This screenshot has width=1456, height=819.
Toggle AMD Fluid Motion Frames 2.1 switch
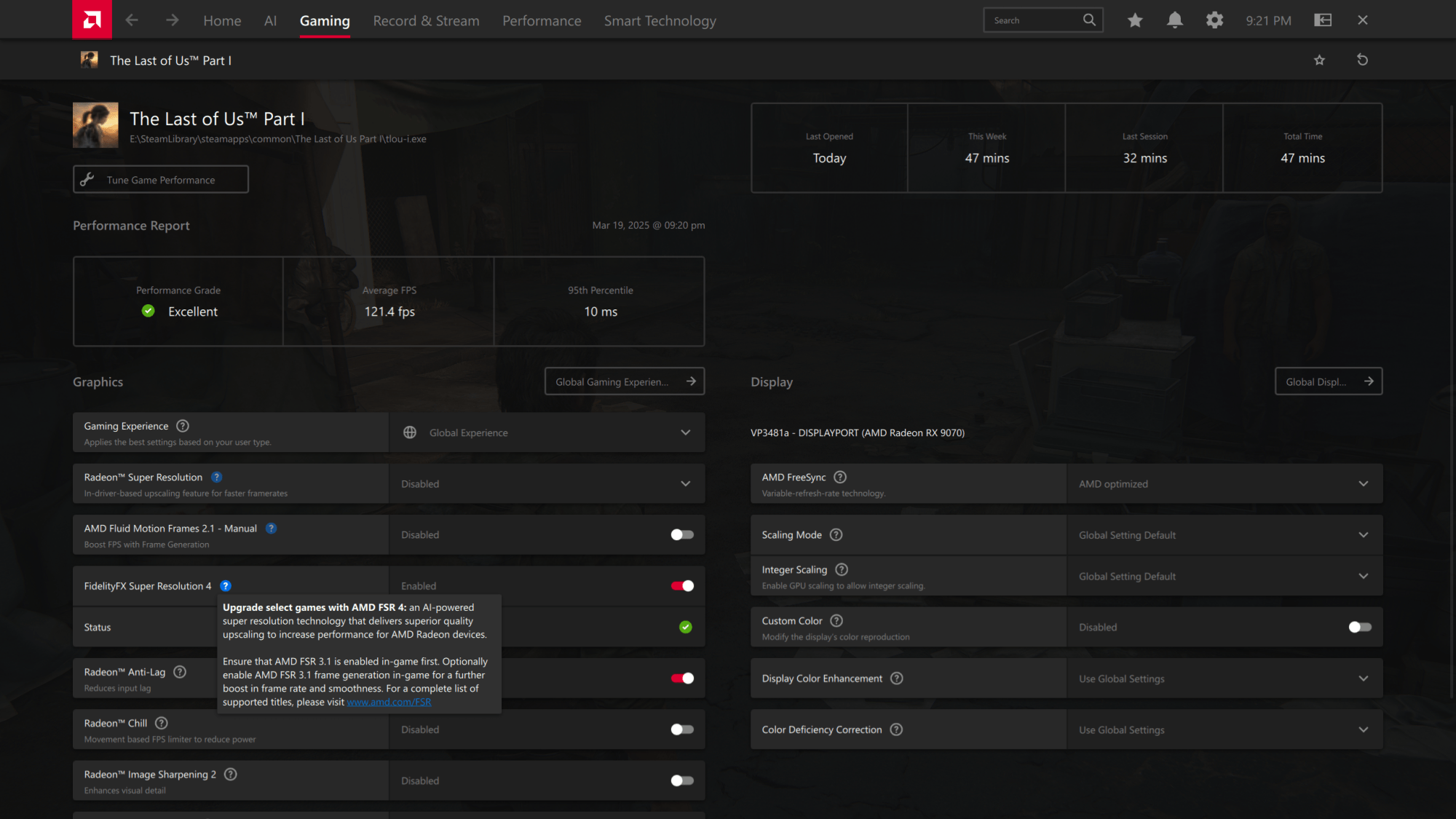tap(682, 534)
